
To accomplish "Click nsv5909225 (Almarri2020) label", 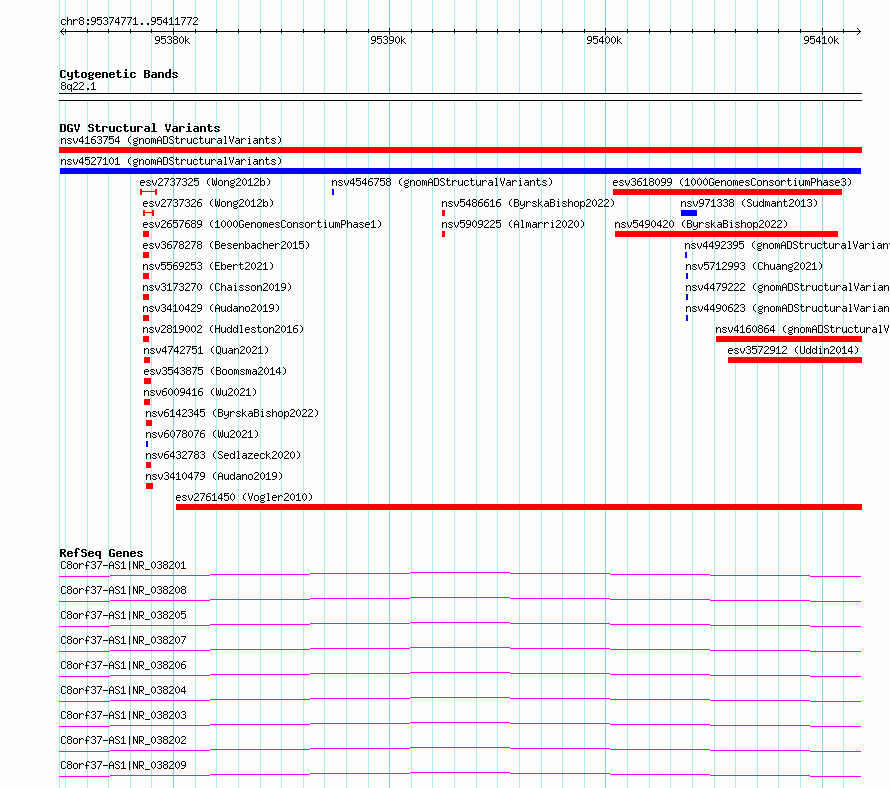I will tap(513, 224).
